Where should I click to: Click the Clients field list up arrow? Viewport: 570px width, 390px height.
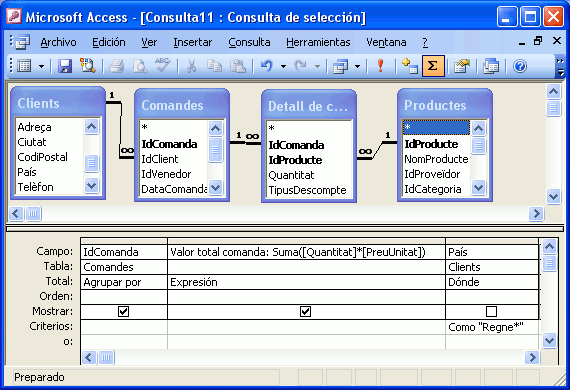pos(91,127)
